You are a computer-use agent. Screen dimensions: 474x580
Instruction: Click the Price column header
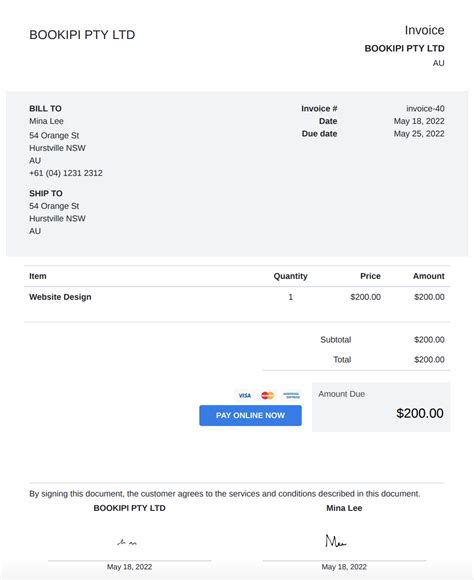coord(370,276)
